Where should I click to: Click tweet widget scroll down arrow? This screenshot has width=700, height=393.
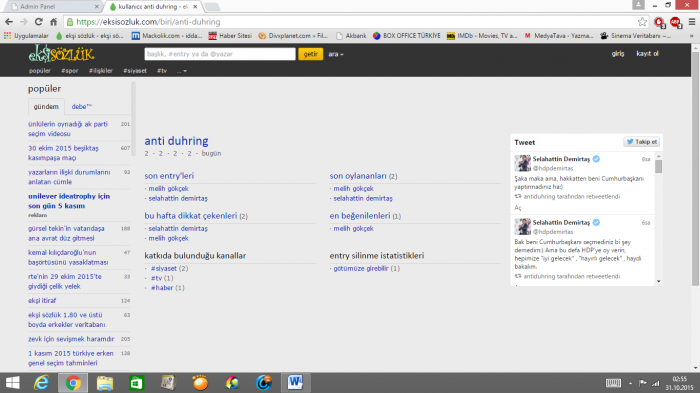(658, 281)
